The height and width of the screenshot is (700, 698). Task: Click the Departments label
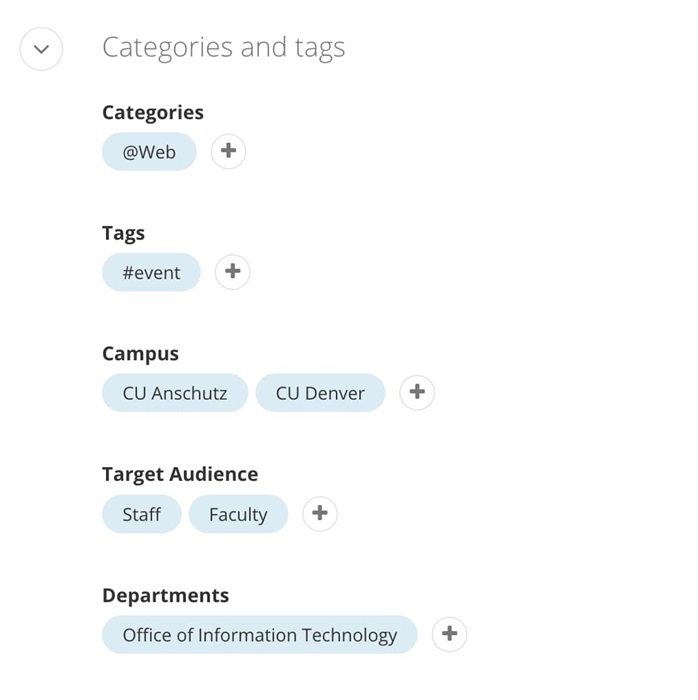(165, 596)
